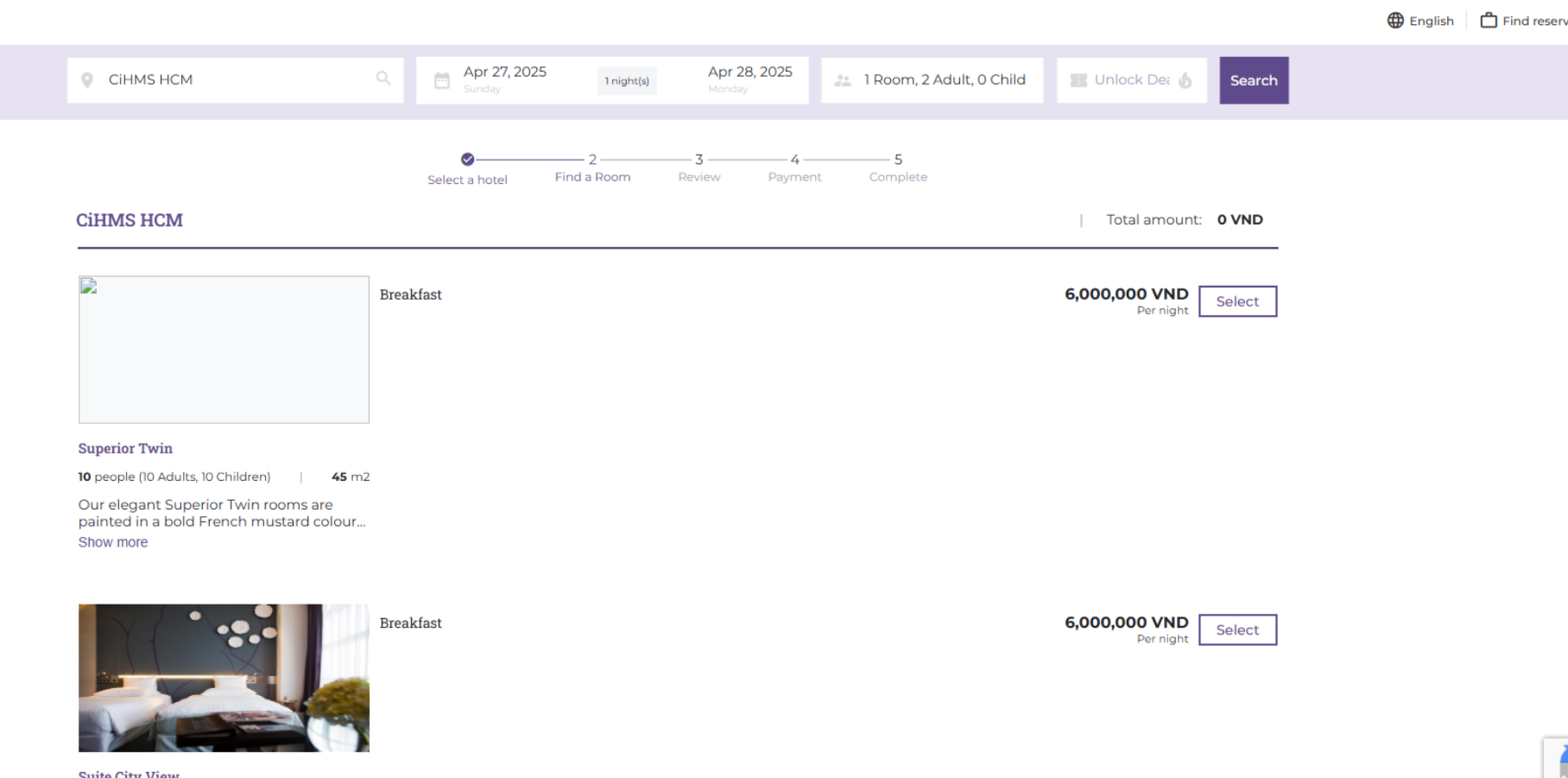Click the Suite City View room photo

tap(224, 678)
